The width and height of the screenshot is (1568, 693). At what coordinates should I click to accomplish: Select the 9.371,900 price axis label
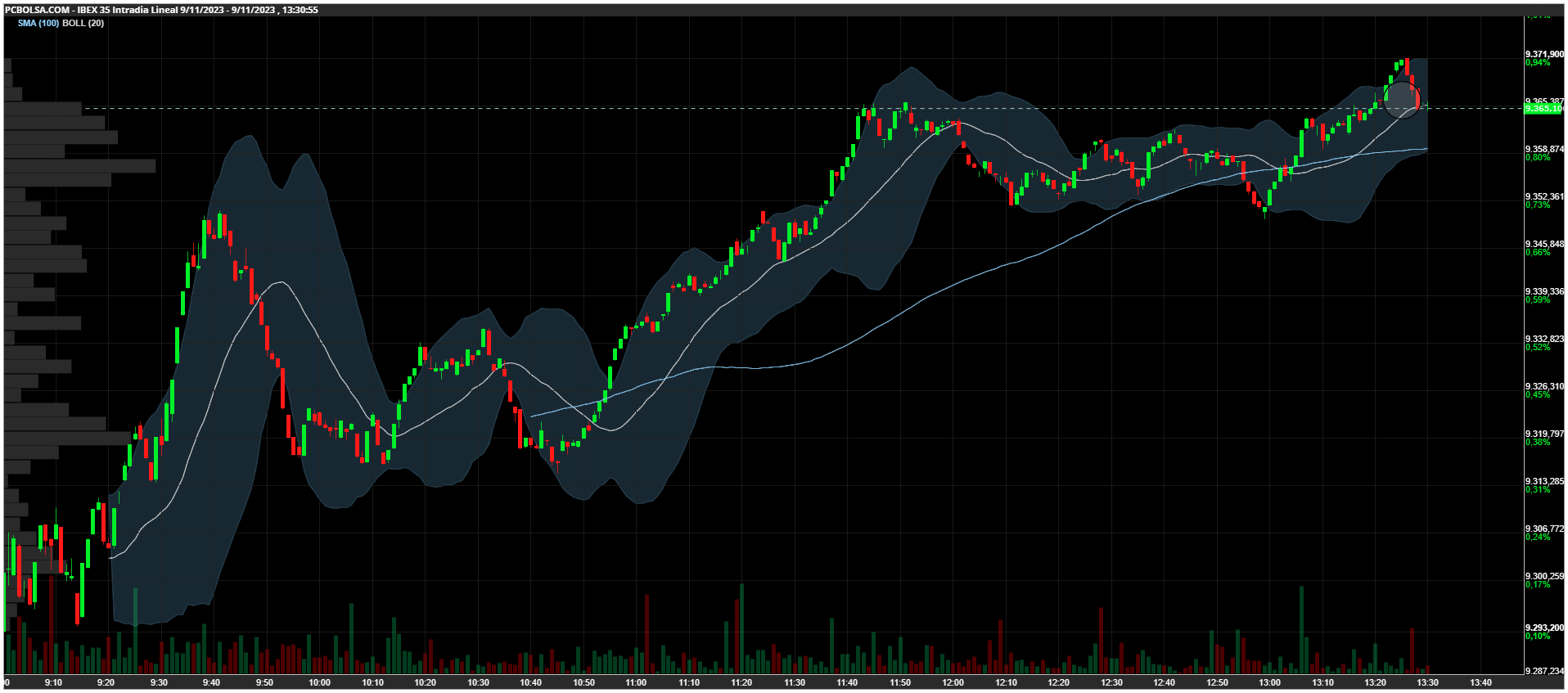[1544, 54]
